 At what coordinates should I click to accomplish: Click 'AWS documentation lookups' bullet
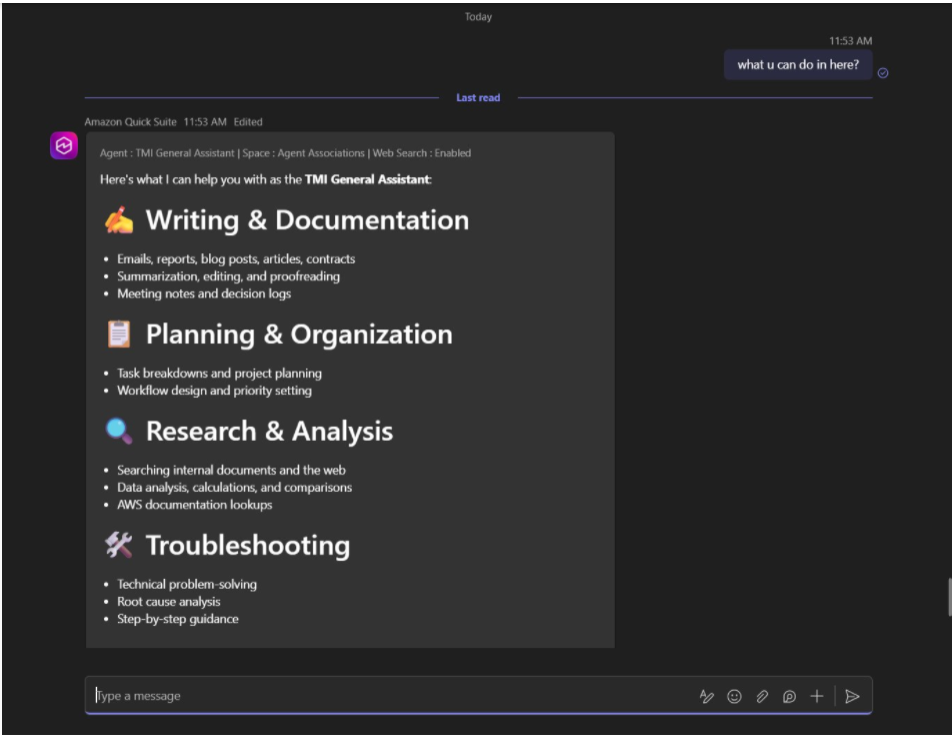[194, 505]
